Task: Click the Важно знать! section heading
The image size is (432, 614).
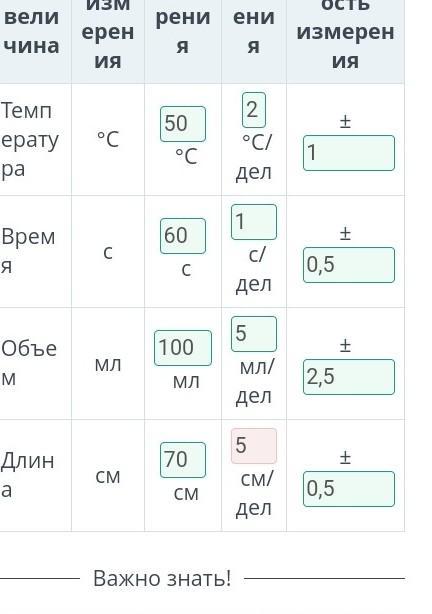Action: pos(162,578)
